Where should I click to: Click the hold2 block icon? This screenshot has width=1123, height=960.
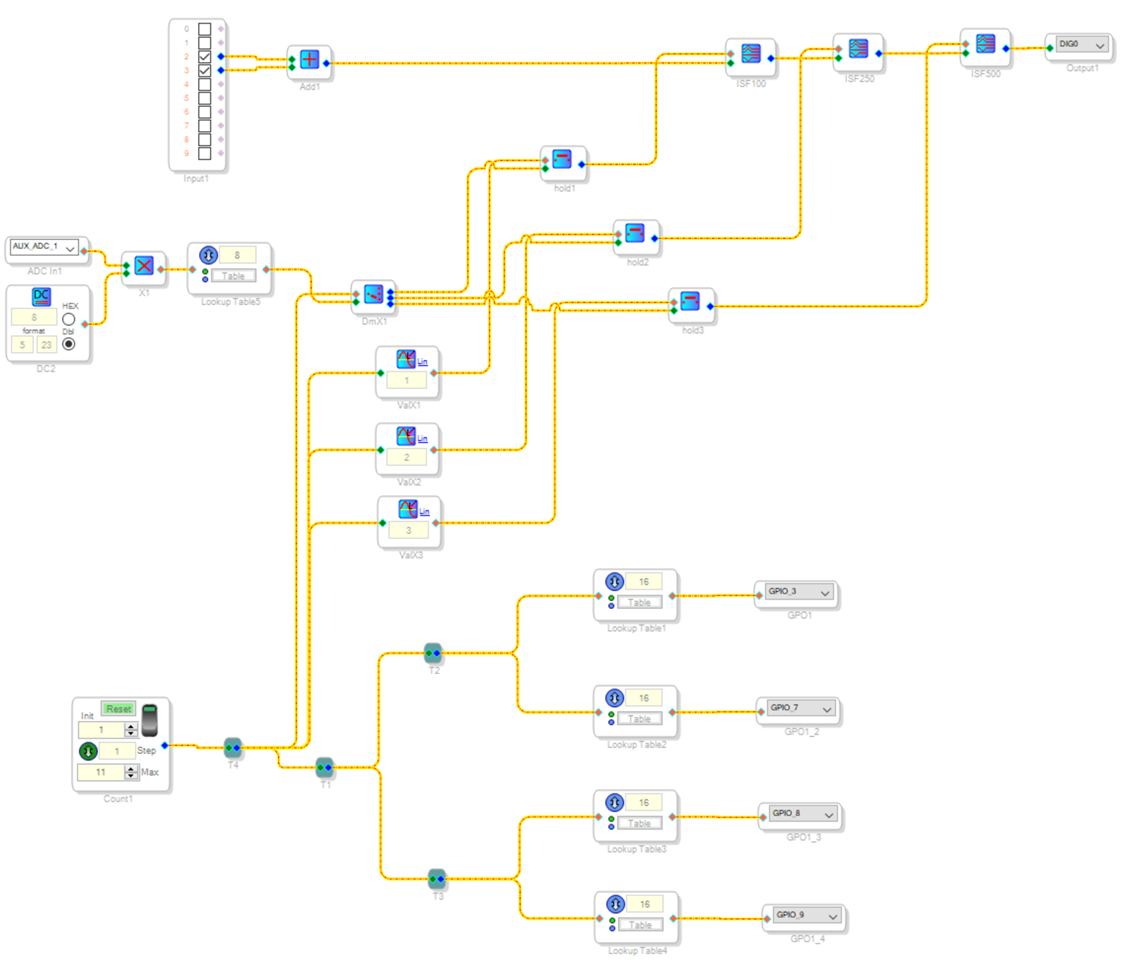635,232
